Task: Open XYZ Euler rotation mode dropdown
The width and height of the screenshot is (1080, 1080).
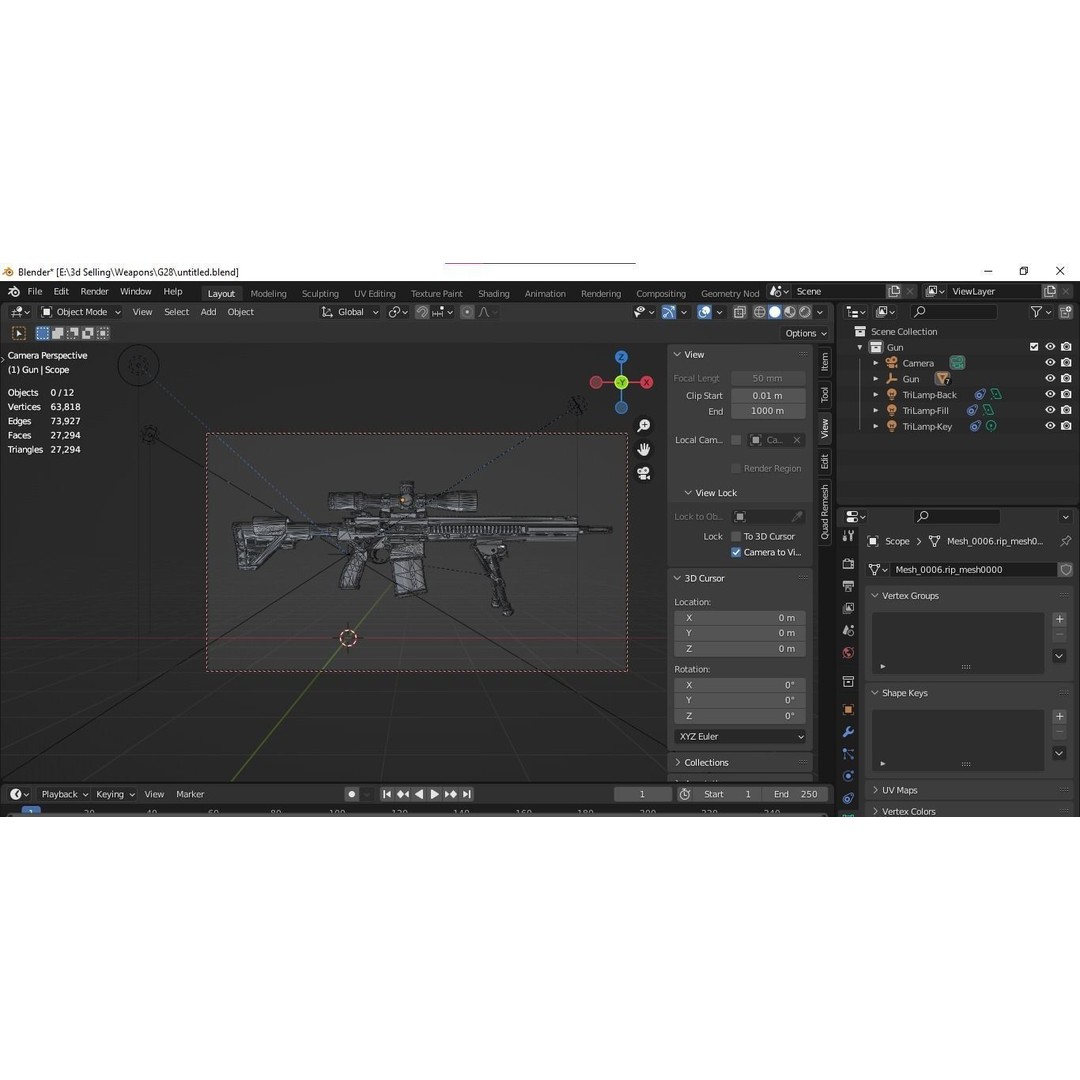Action: click(740, 736)
